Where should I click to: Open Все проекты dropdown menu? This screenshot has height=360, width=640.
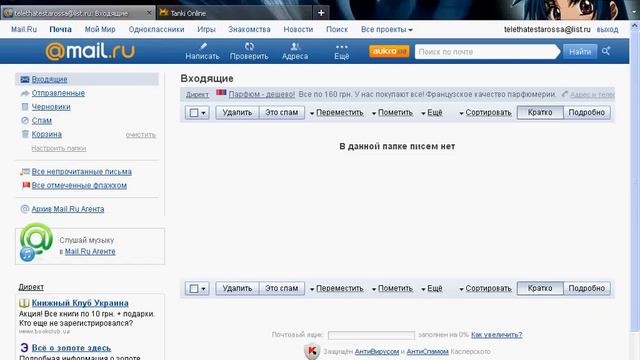387,29
